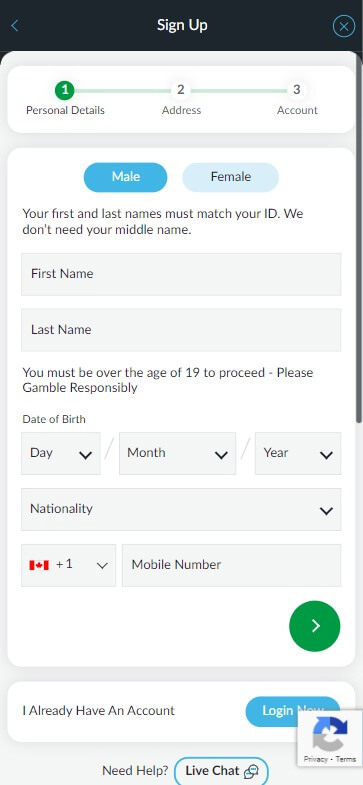Image resolution: width=363 pixels, height=785 pixels.
Task: Click the Canadian flag icon
Action: tap(39, 565)
